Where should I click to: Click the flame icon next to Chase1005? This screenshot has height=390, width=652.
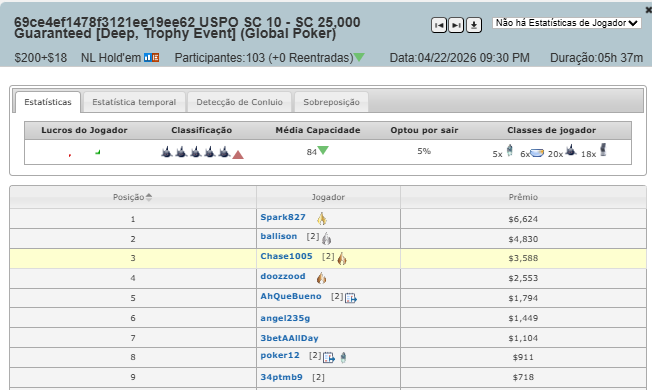click(x=342, y=258)
